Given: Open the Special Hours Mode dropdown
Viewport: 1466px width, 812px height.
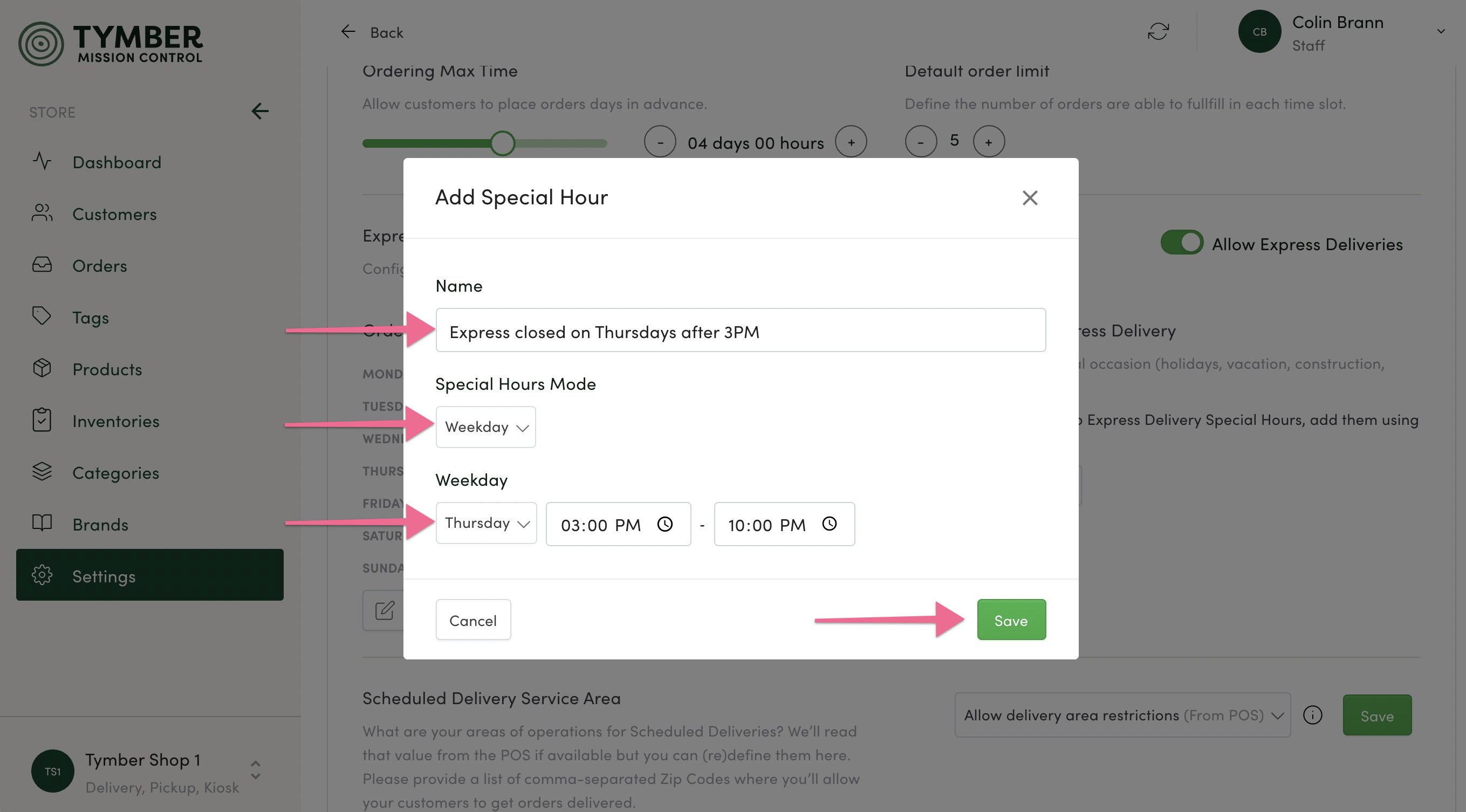Looking at the screenshot, I should pos(485,427).
